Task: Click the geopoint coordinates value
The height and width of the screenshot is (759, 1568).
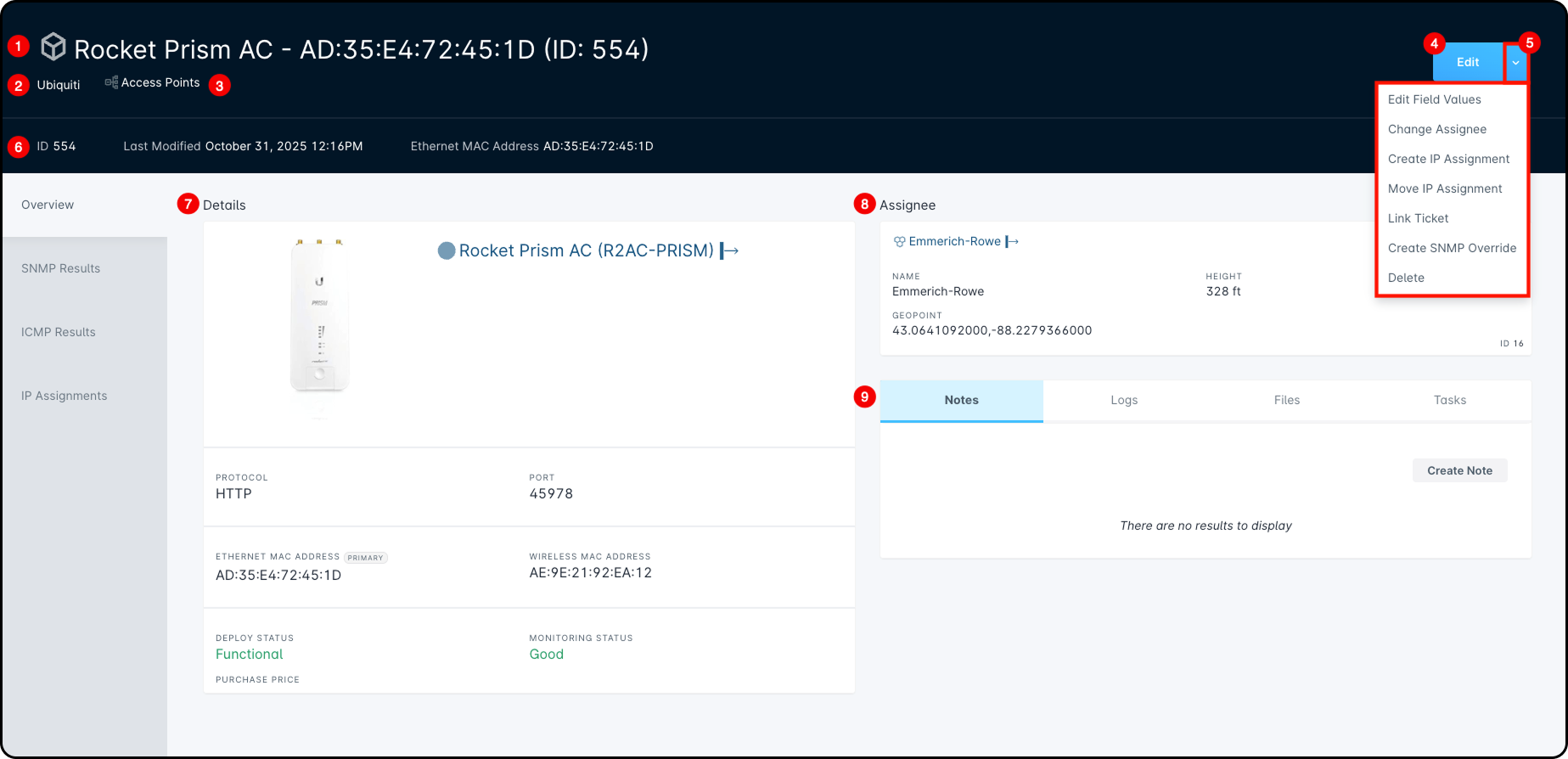Action: pyautogui.click(x=992, y=330)
